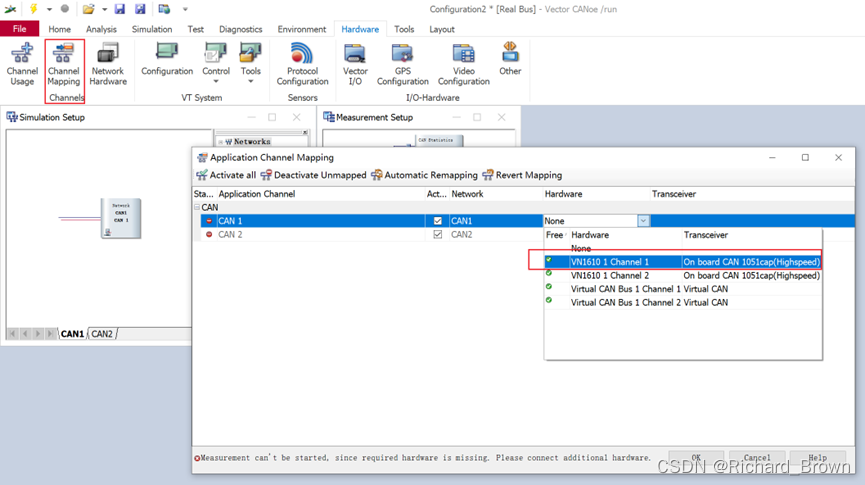The width and height of the screenshot is (865, 485).
Task: Open Channel Mapping in Hardware ribbon
Action: [x=63, y=65]
